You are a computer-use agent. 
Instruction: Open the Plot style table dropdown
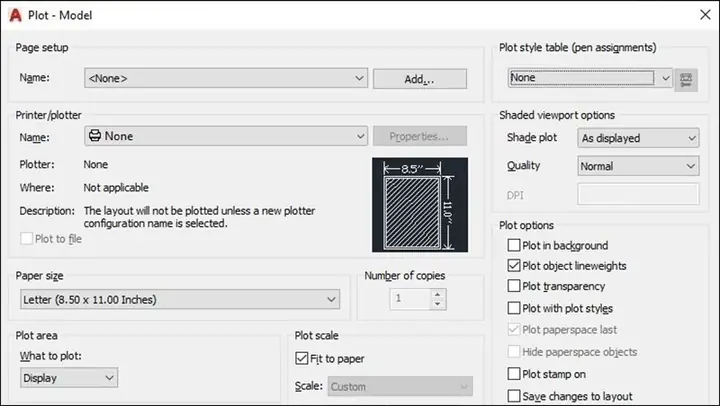click(x=591, y=78)
